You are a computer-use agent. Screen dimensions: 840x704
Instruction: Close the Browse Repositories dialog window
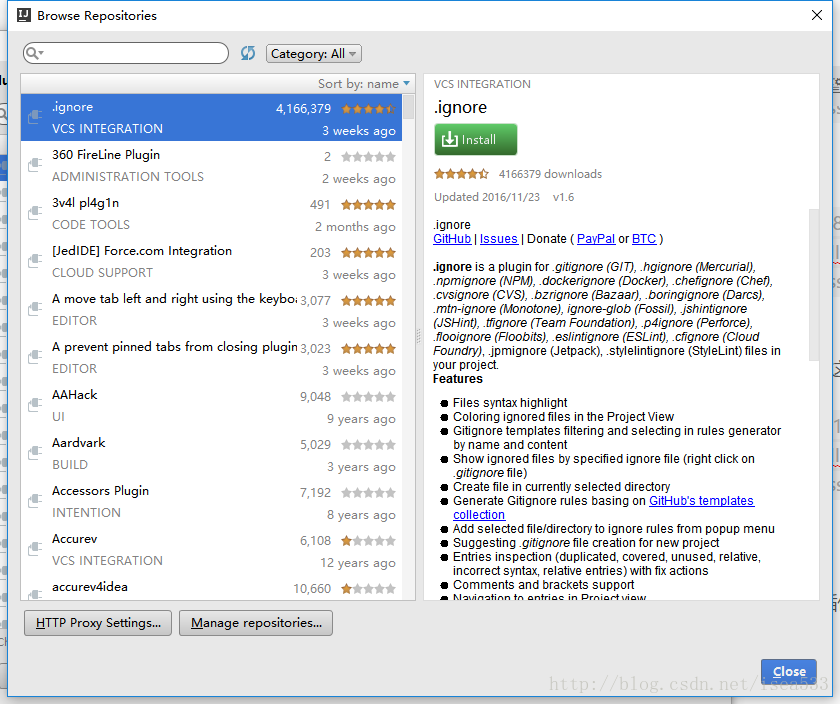816,15
